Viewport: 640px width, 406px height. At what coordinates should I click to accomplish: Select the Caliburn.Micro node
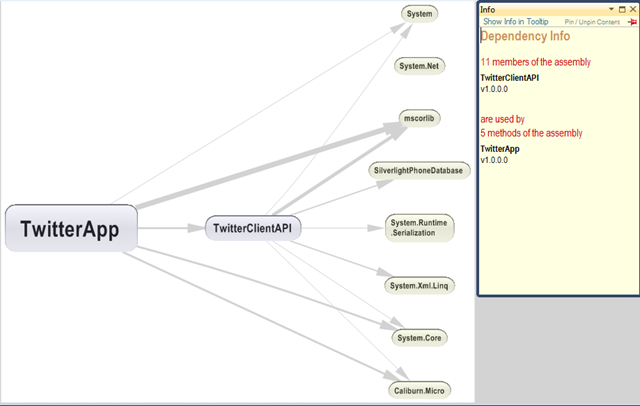(x=420, y=390)
